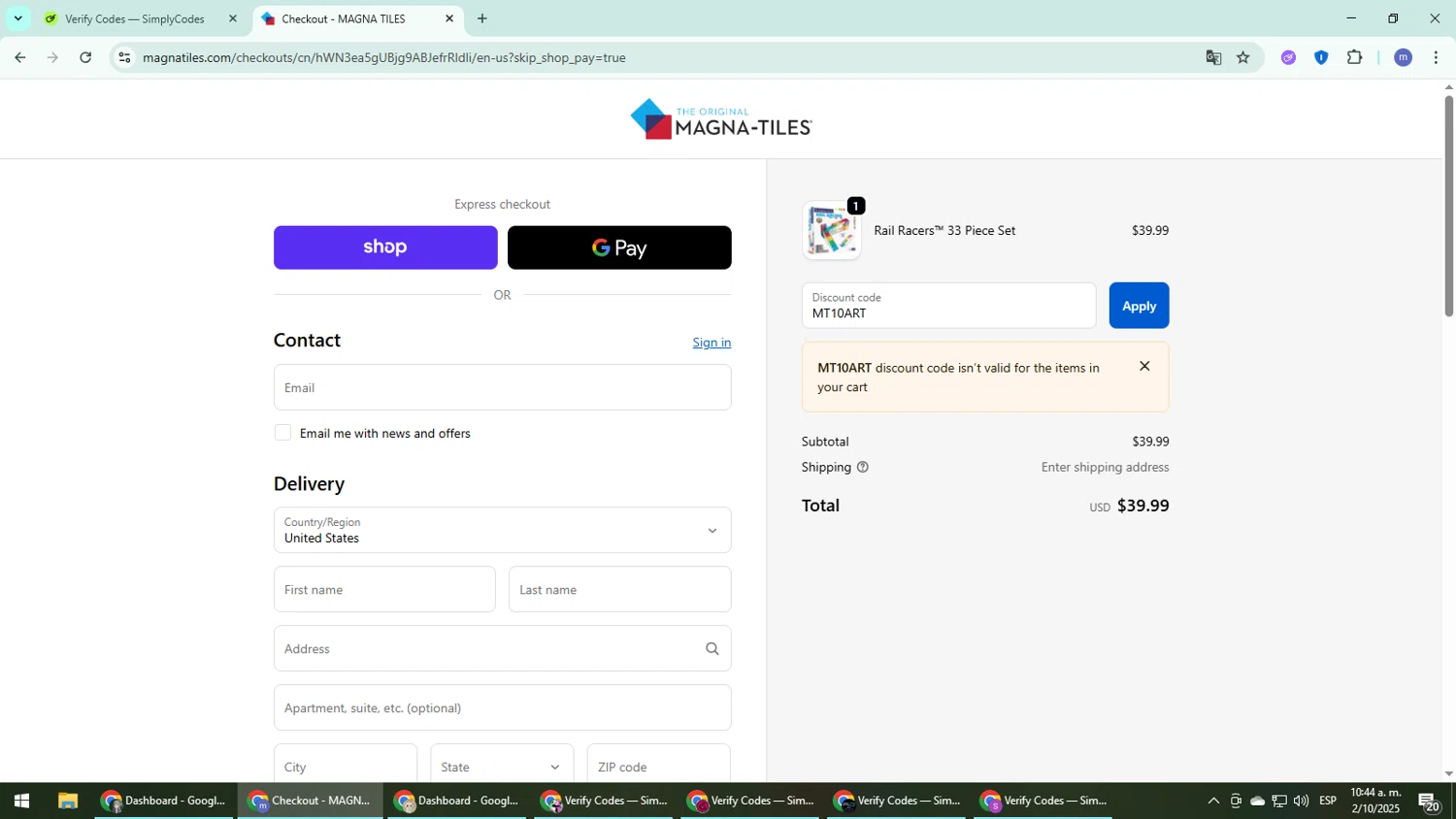1456x819 pixels.
Task: Open Chrome's three-dot menu
Action: point(1436,57)
